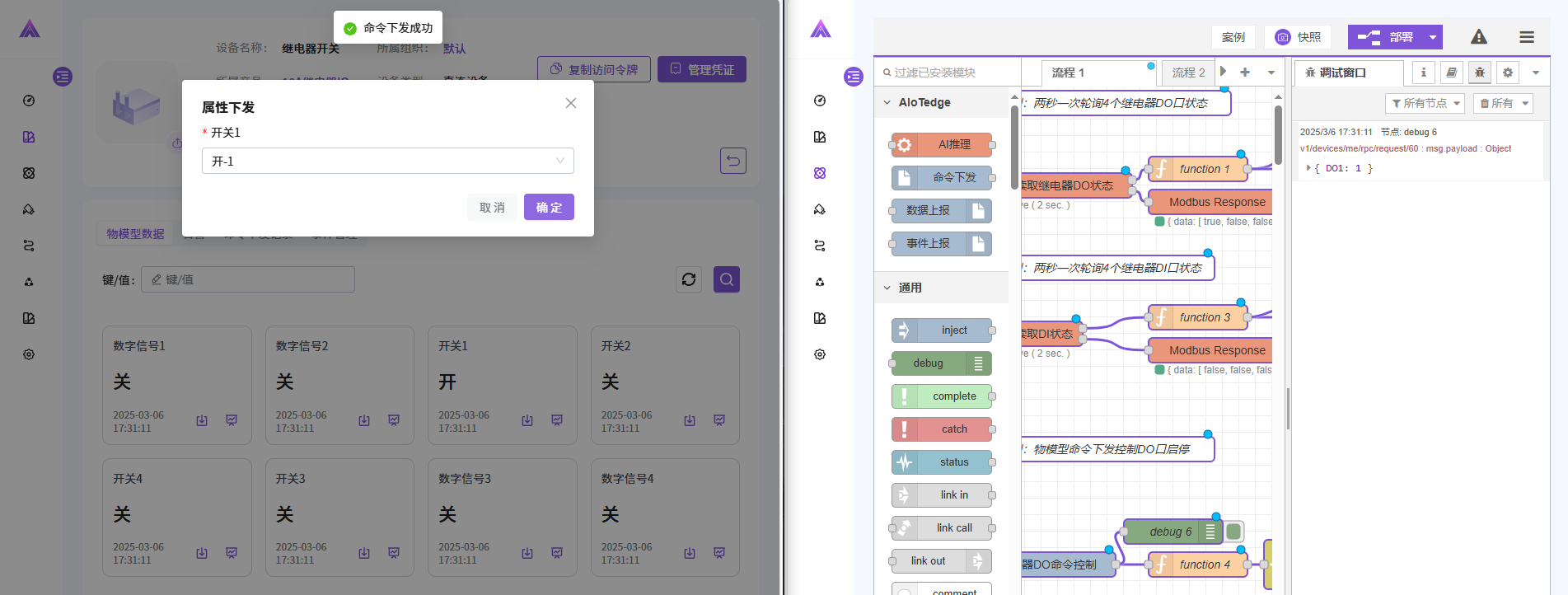Open the dropdown arrow next to 部署
The width and height of the screenshot is (1568, 595).
(x=1433, y=37)
